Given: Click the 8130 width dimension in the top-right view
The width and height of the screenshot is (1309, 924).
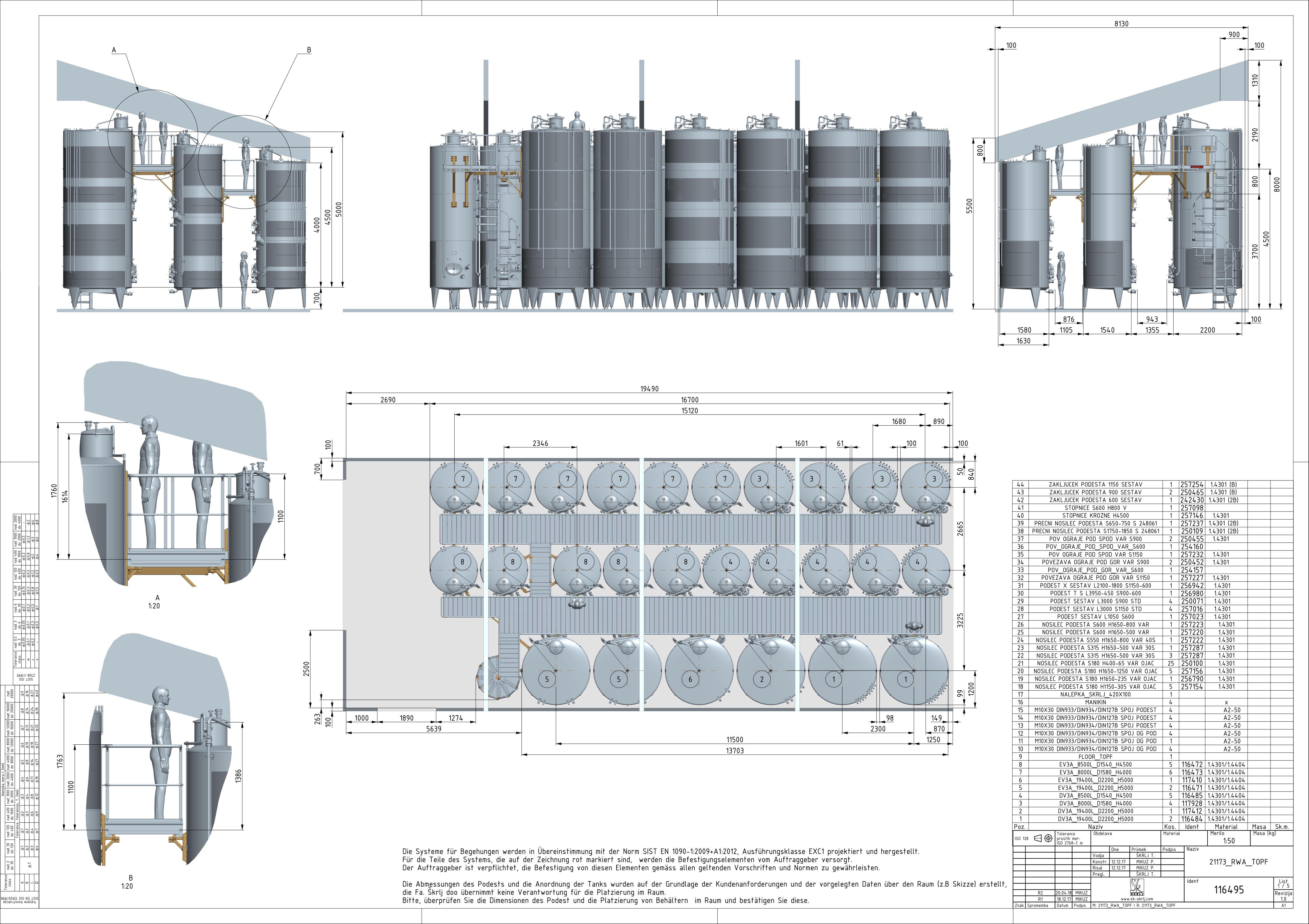Looking at the screenshot, I should (1121, 24).
